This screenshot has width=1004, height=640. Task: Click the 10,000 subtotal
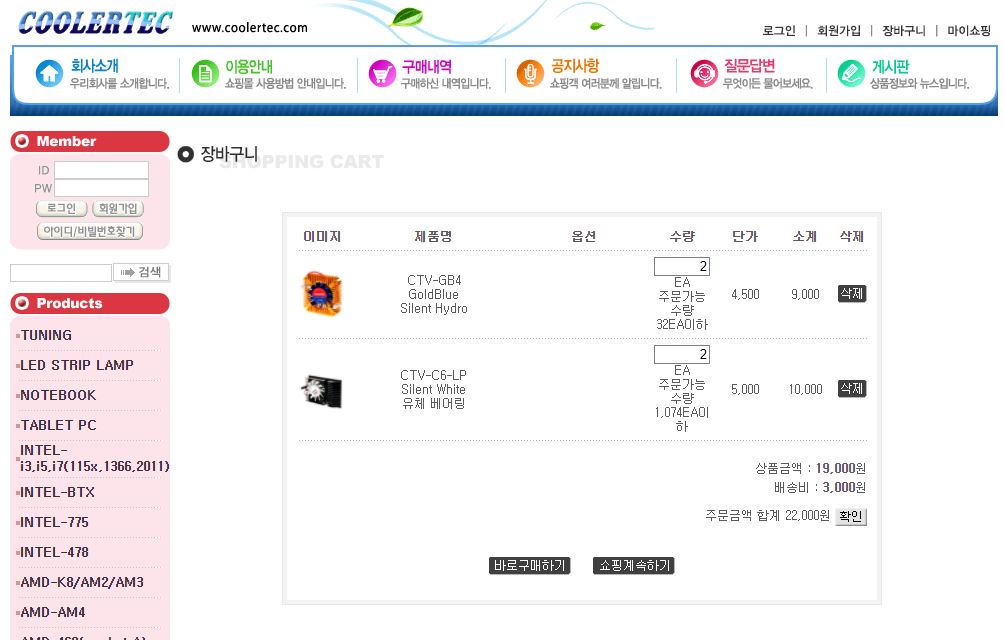[805, 389]
